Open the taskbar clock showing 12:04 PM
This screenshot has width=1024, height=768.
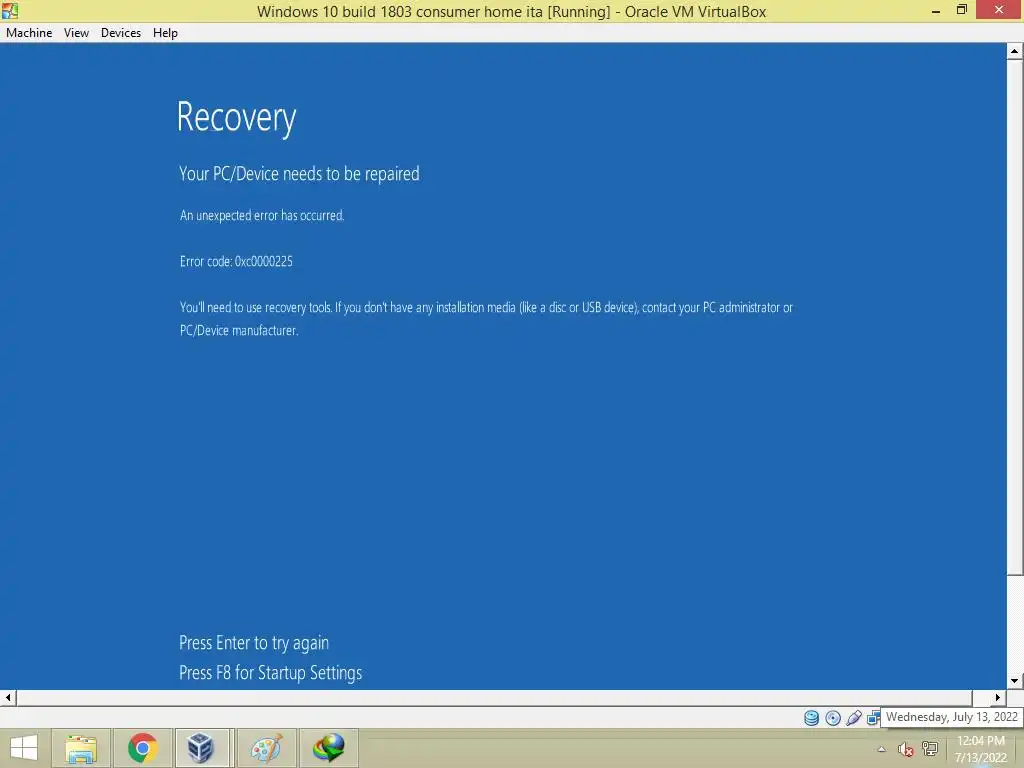(x=981, y=749)
